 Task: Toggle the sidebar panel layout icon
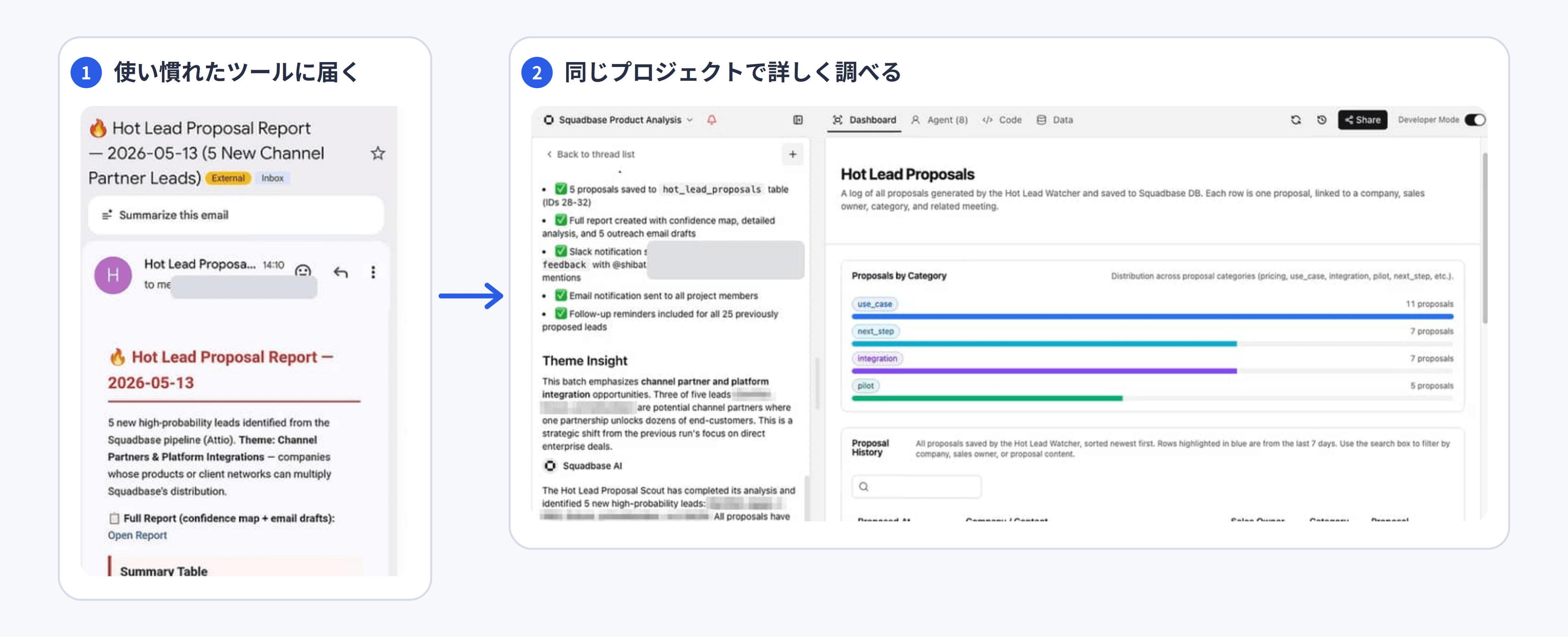pos(797,120)
